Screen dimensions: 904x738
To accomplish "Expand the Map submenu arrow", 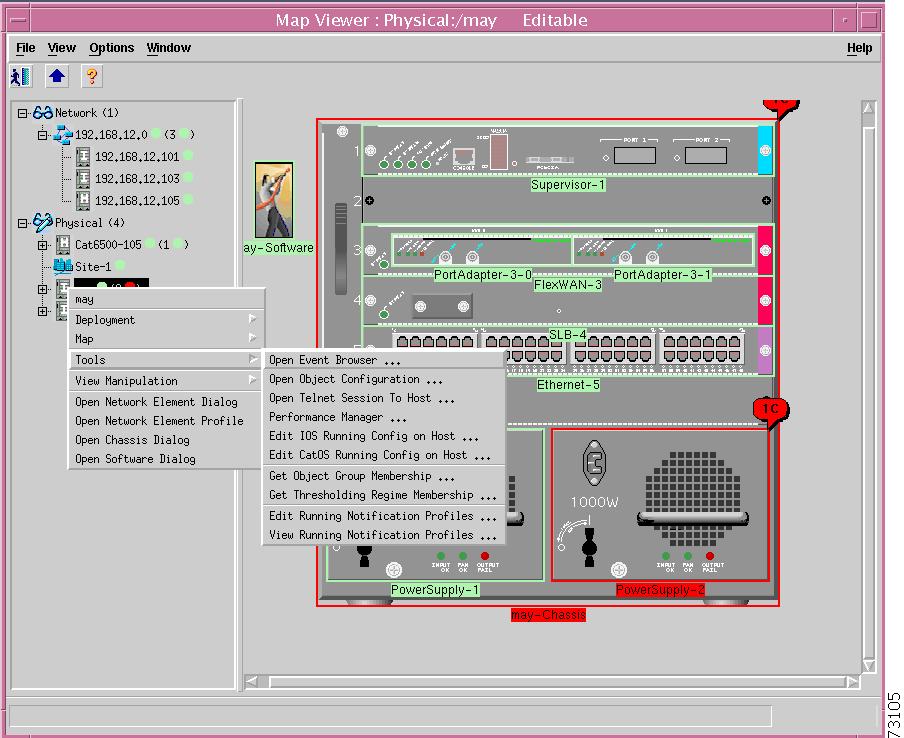I will pos(253,337).
